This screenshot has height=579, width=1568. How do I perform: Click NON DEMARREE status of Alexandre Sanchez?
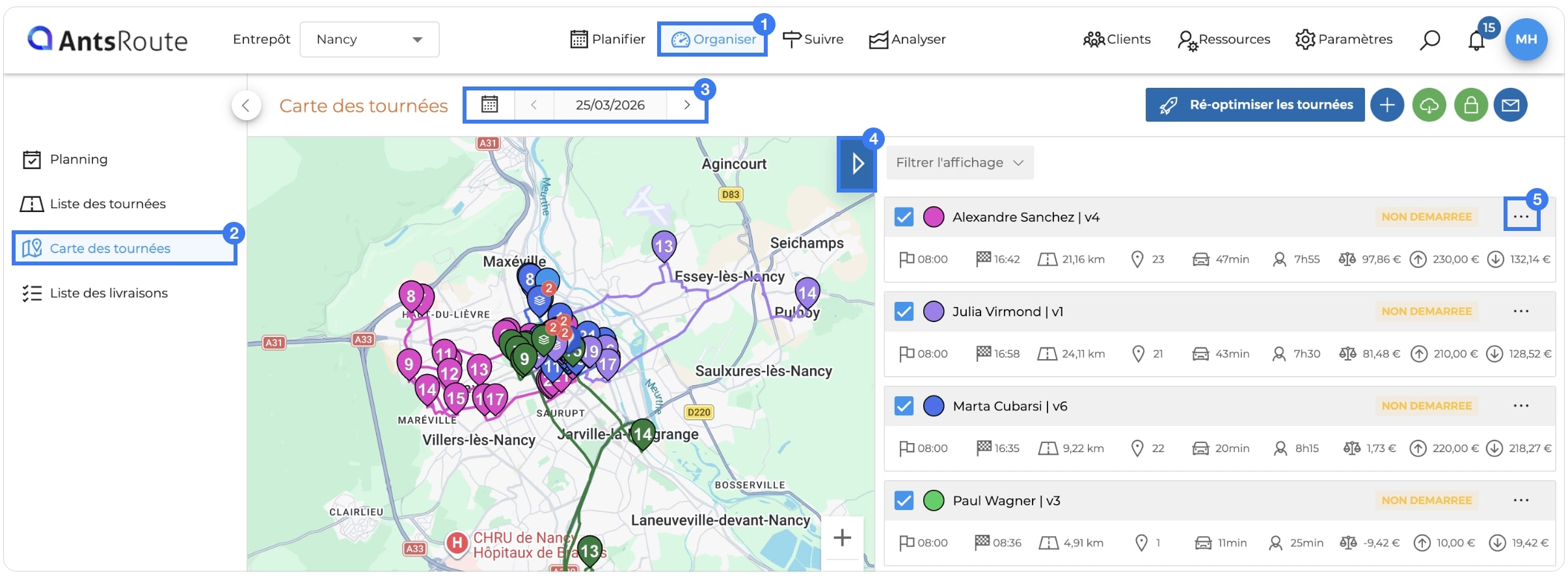click(x=1427, y=217)
